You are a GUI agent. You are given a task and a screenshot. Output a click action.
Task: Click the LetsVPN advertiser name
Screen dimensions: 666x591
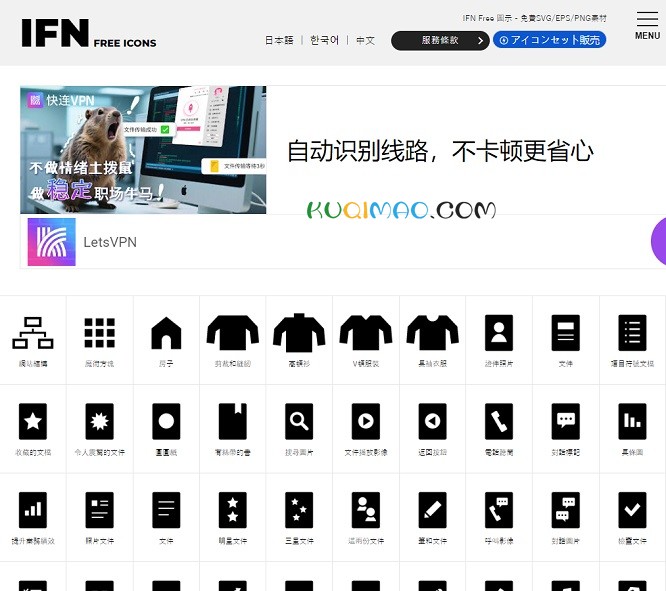(x=110, y=242)
